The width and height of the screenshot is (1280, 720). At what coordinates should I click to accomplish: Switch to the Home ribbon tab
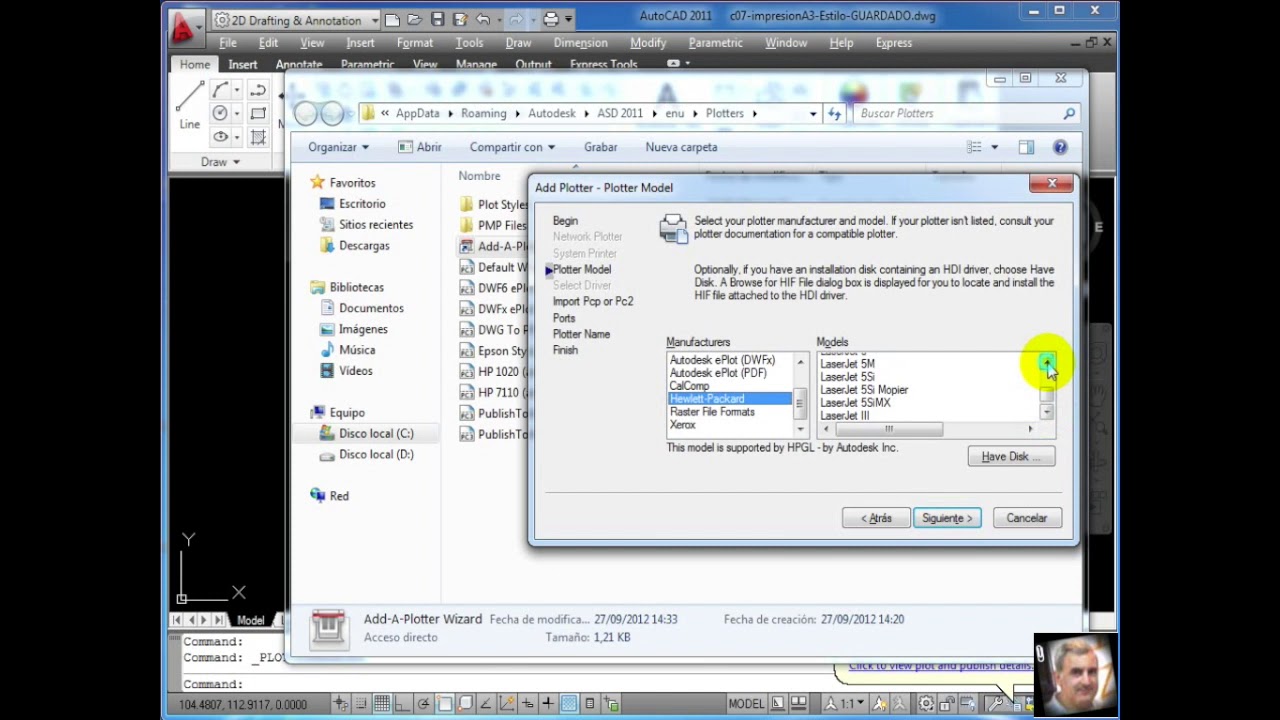(x=195, y=64)
